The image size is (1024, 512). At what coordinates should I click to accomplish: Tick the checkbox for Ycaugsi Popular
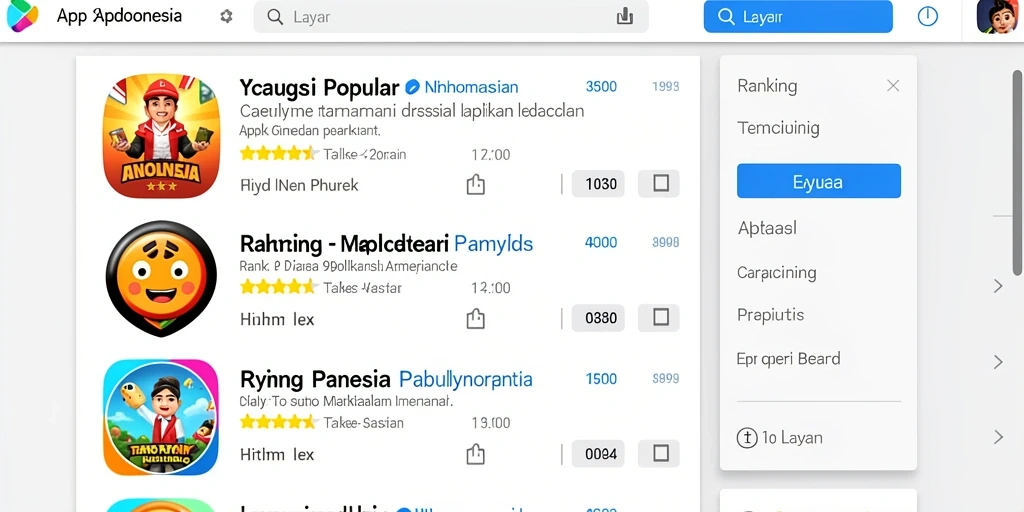click(660, 184)
